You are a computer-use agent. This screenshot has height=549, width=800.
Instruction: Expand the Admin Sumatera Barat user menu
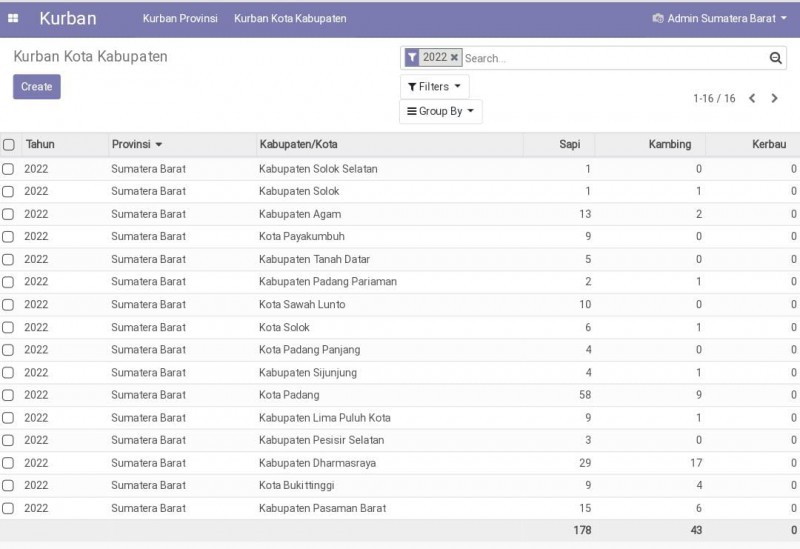pos(720,18)
